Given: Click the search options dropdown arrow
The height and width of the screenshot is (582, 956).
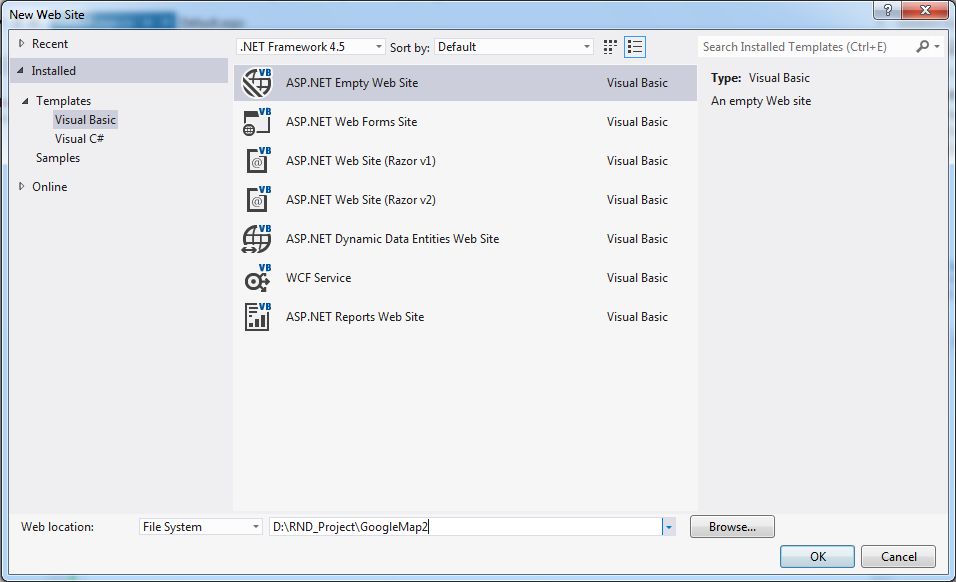Looking at the screenshot, I should pos(937,47).
